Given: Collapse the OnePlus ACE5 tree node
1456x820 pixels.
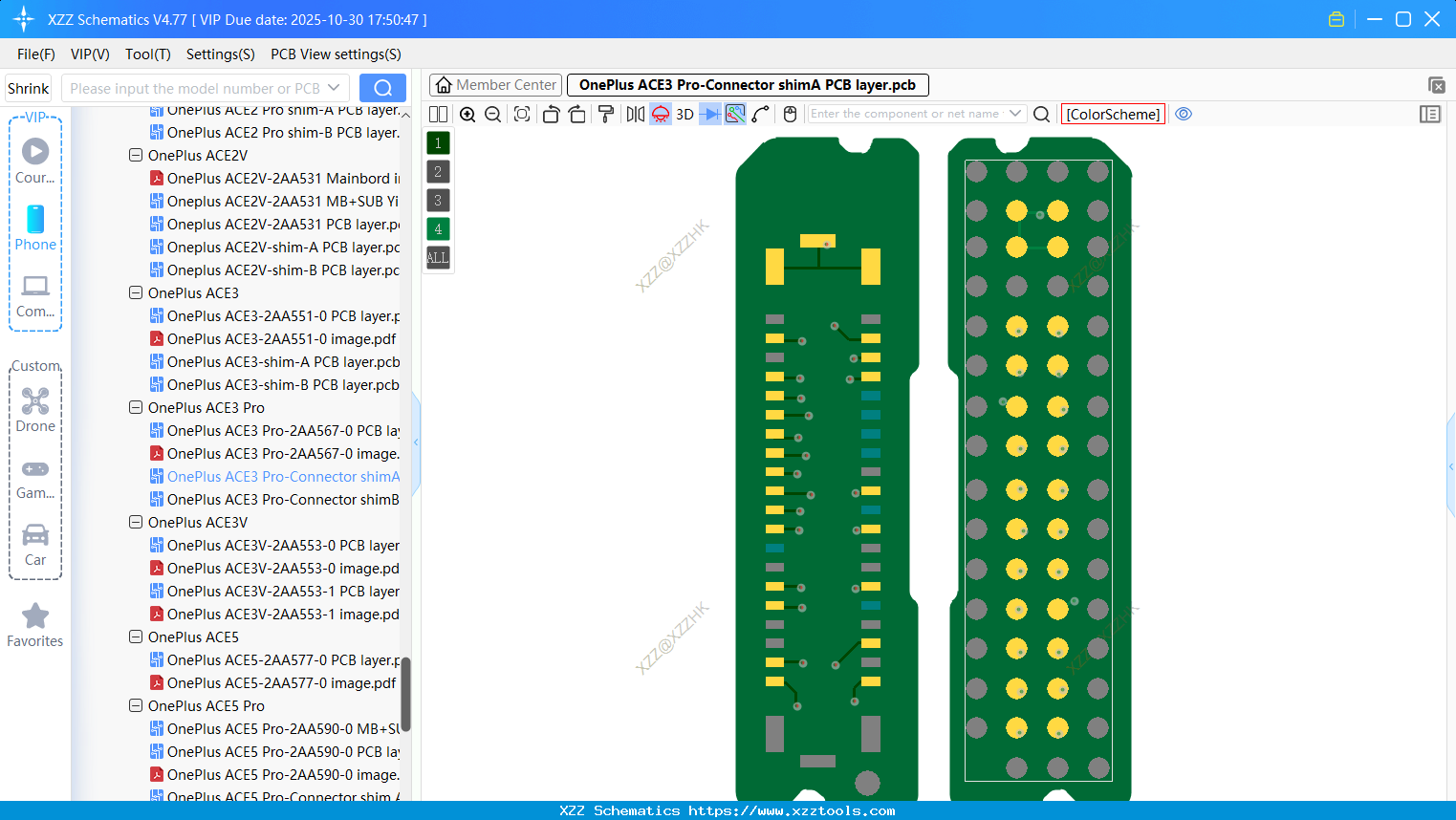Looking at the screenshot, I should (136, 637).
